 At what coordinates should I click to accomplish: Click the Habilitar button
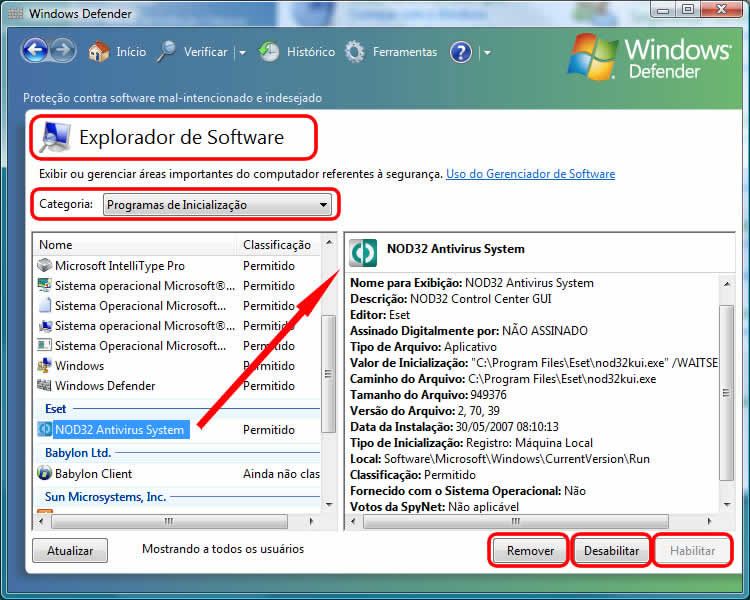pos(692,551)
